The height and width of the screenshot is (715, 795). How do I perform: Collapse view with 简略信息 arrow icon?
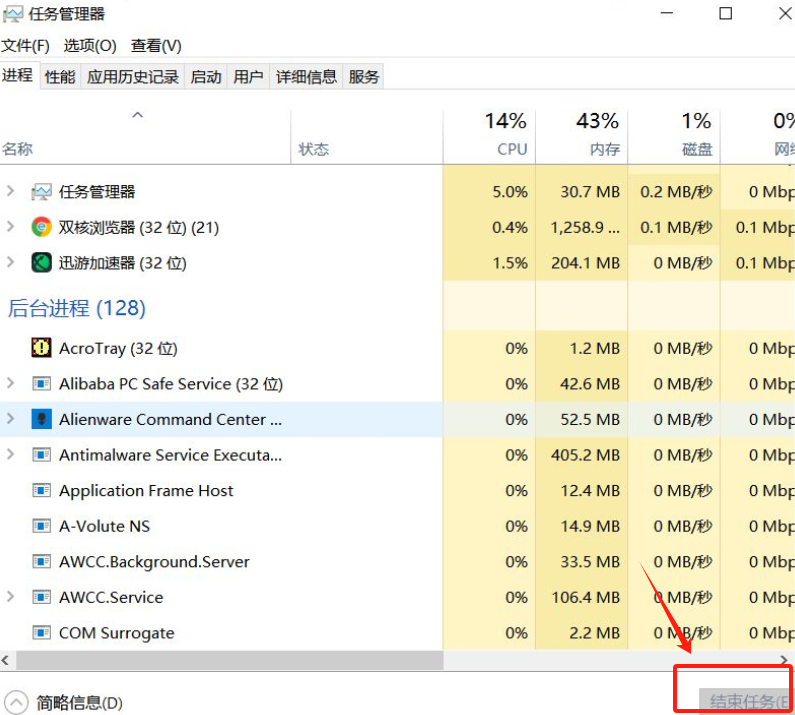click(x=16, y=703)
